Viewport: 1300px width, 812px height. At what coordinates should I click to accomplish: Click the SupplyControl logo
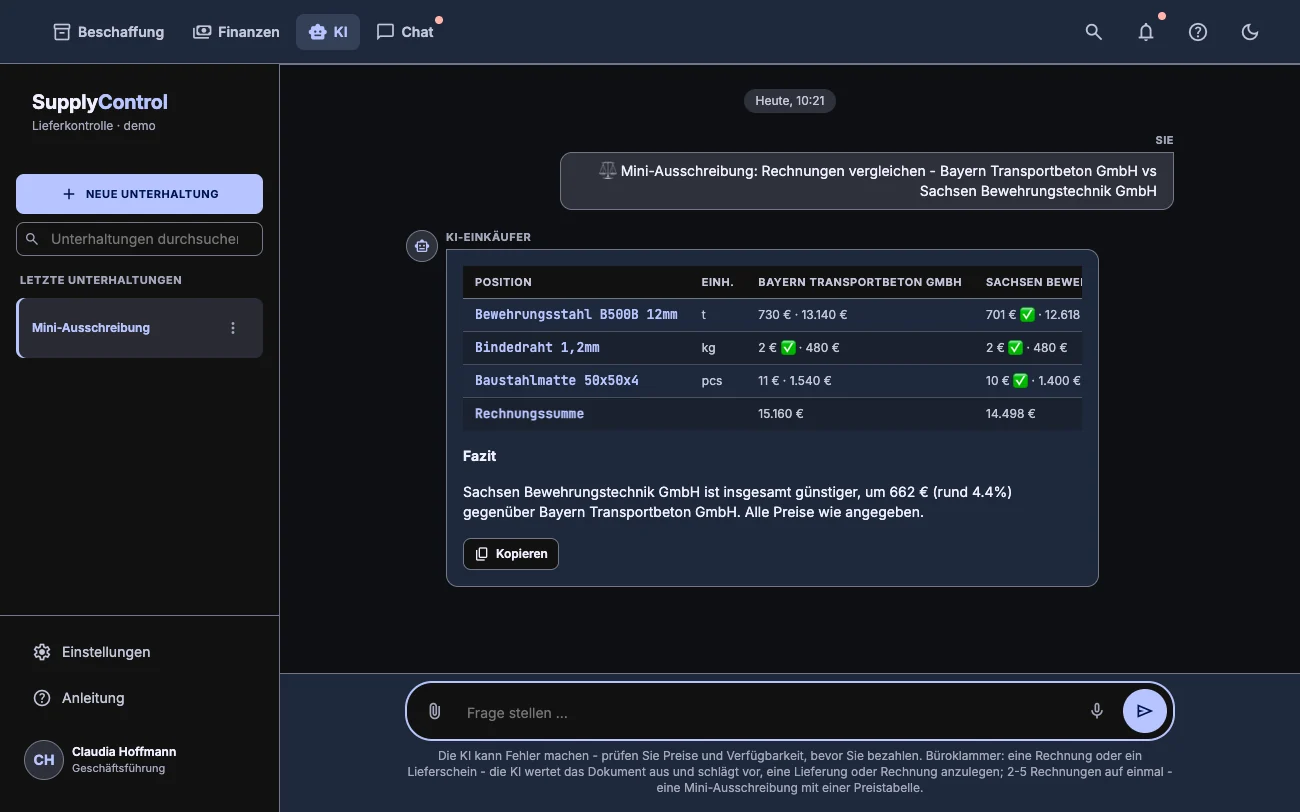tap(100, 102)
